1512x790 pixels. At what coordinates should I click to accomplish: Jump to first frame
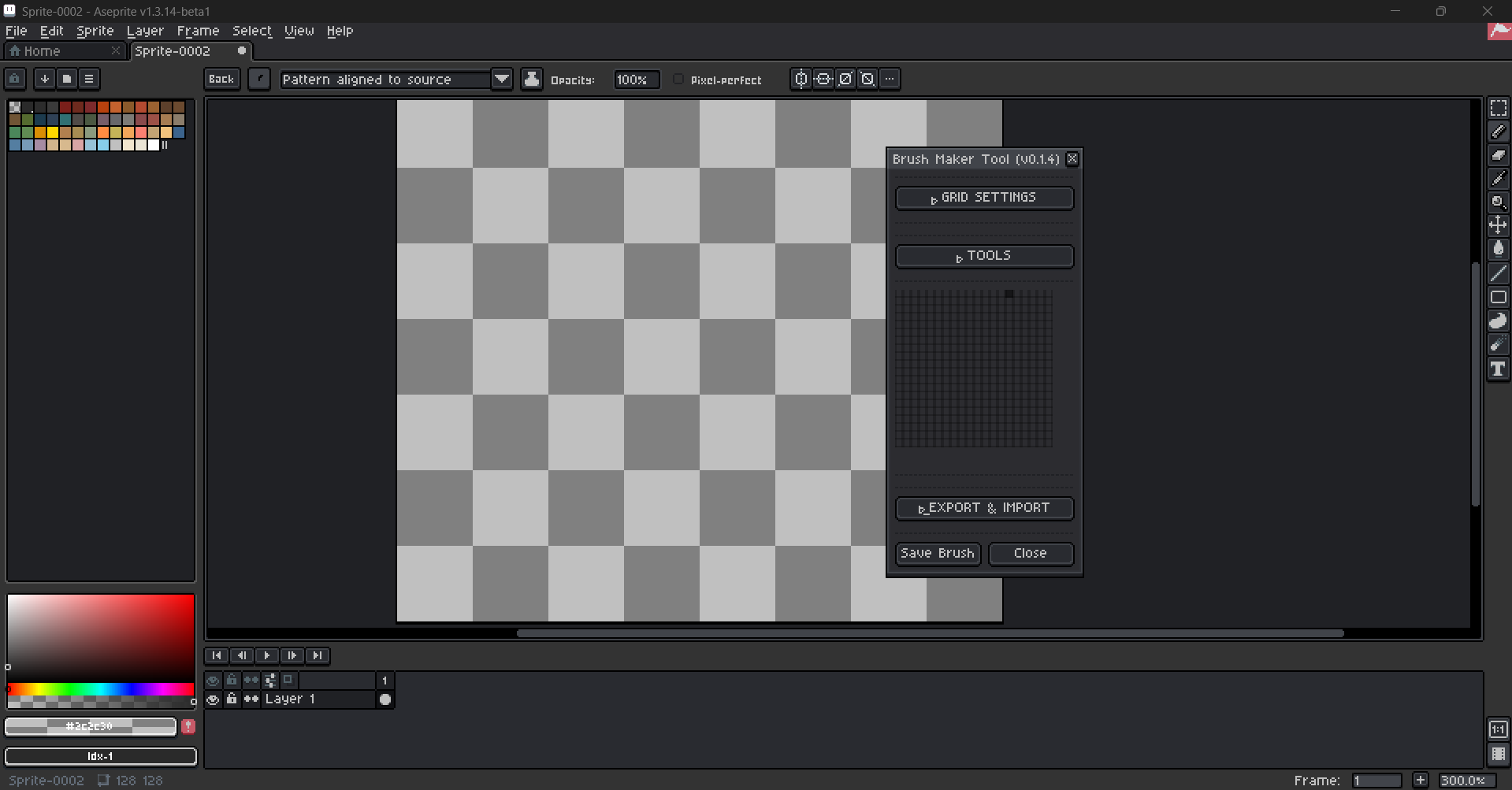[x=217, y=655]
